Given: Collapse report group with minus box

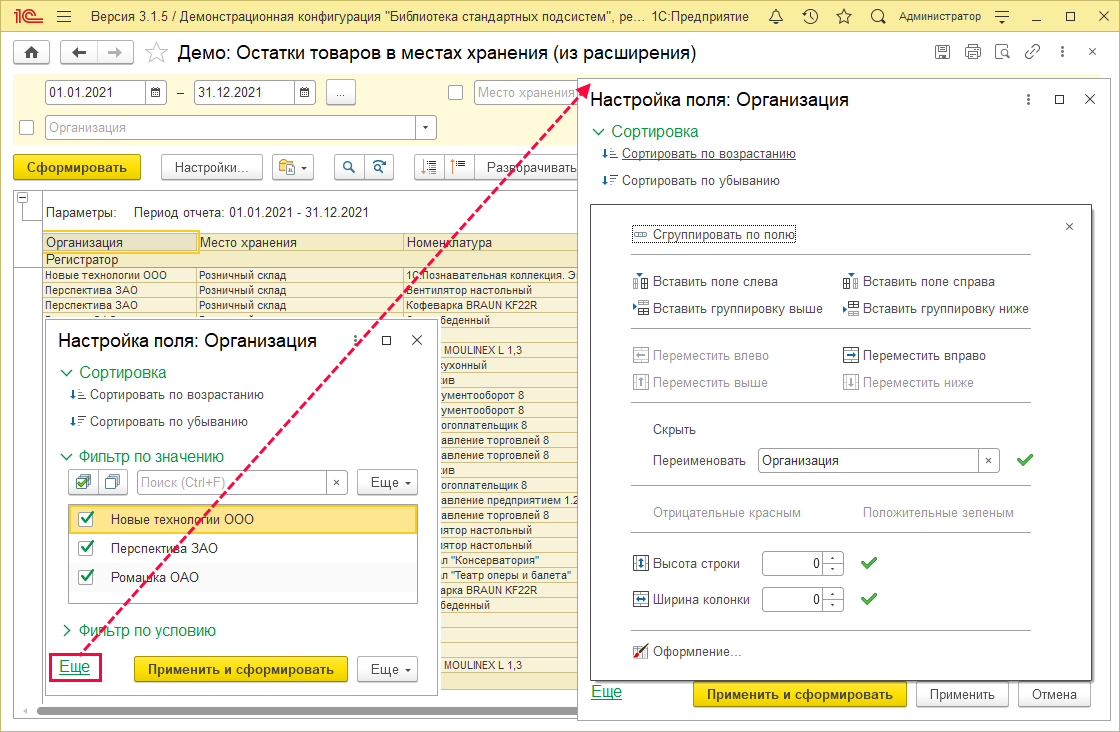Looking at the screenshot, I should click(x=22, y=198).
